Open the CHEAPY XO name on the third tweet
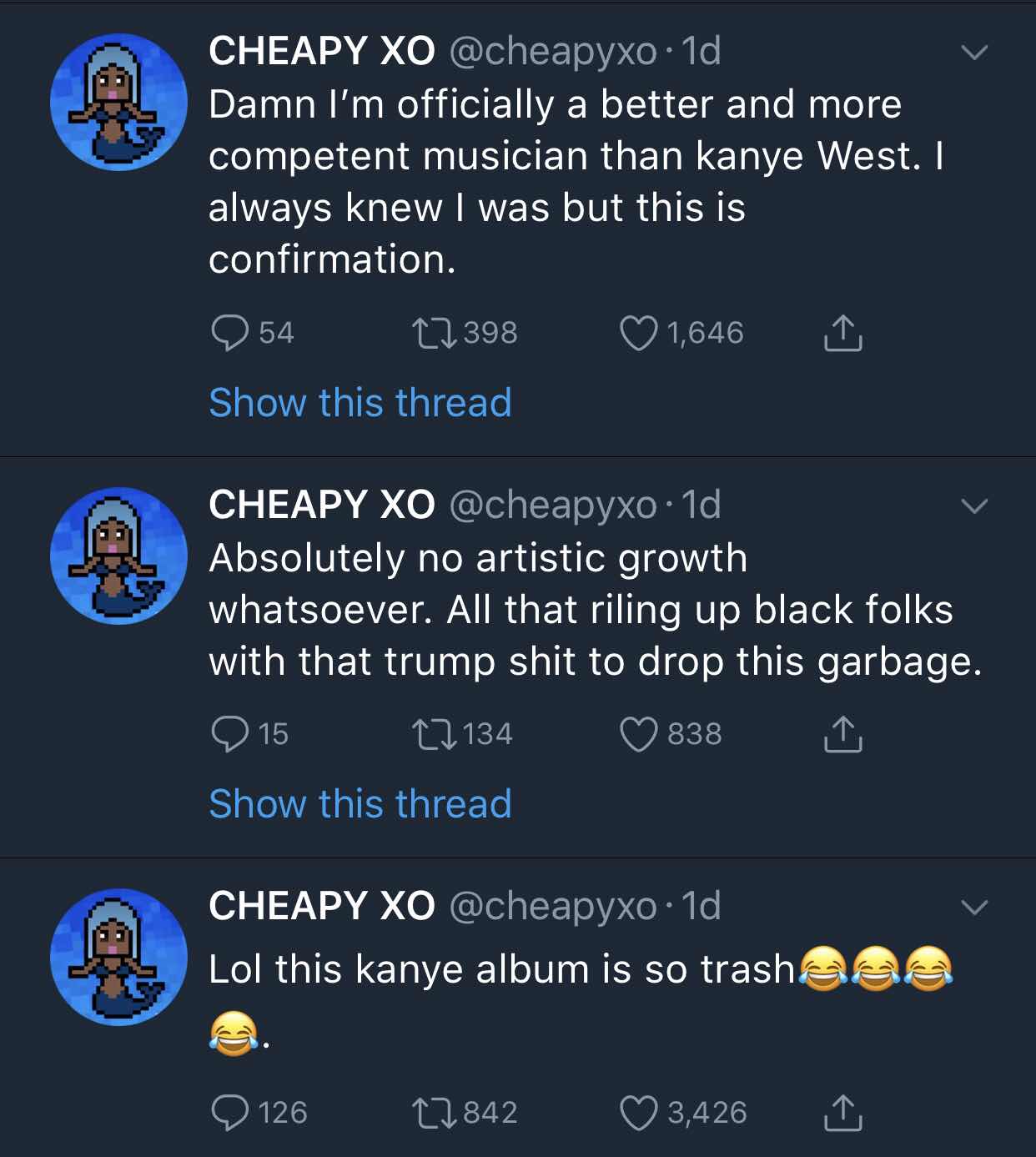Image resolution: width=1036 pixels, height=1157 pixels. (x=322, y=906)
